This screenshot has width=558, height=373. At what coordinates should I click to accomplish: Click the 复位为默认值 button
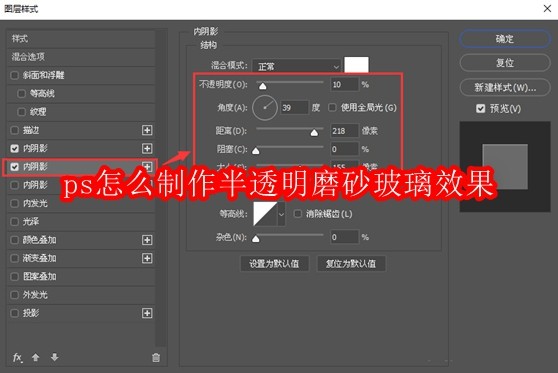pos(351,264)
